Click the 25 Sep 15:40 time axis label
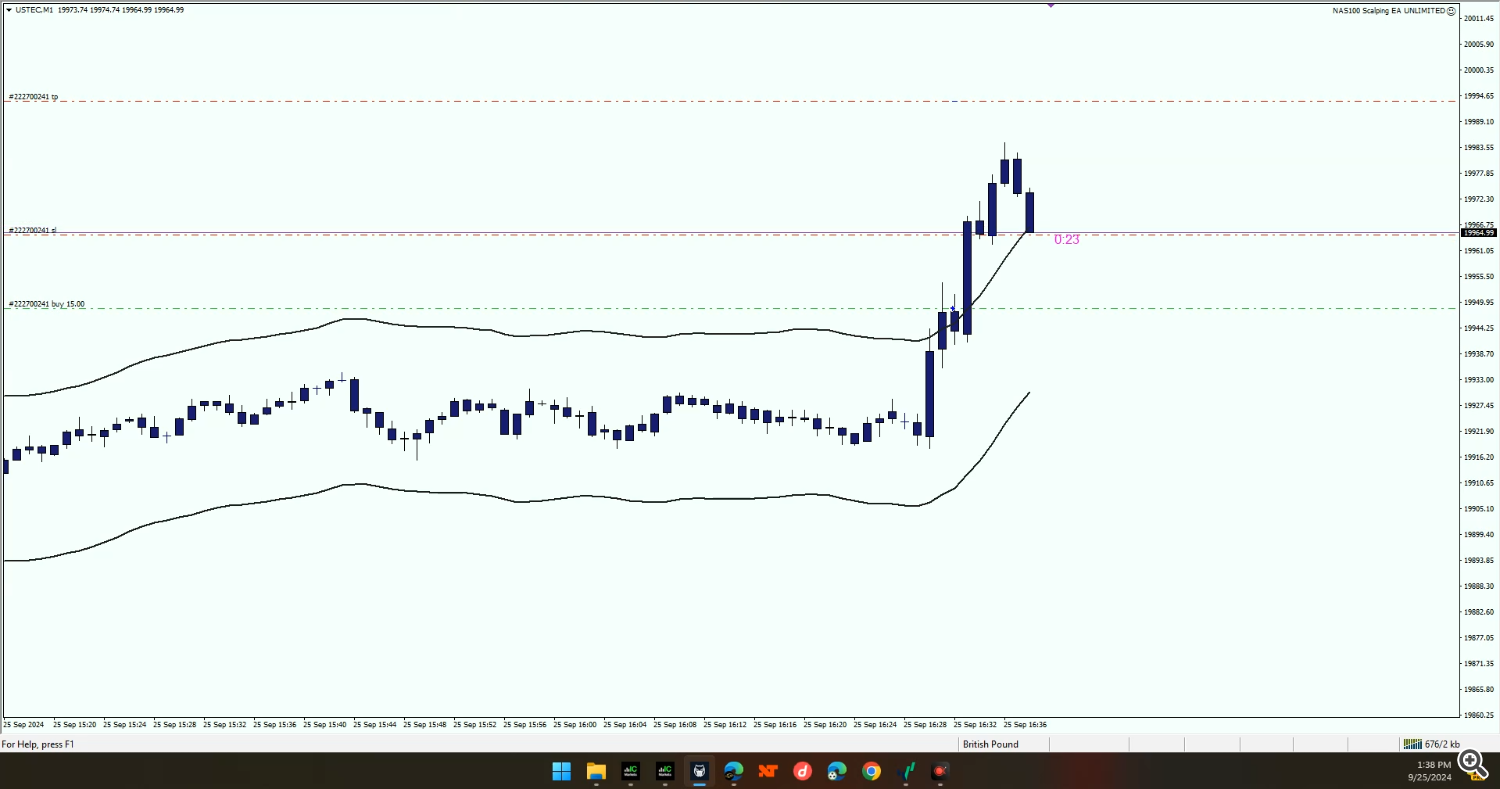This screenshot has height=789, width=1500. [325, 724]
